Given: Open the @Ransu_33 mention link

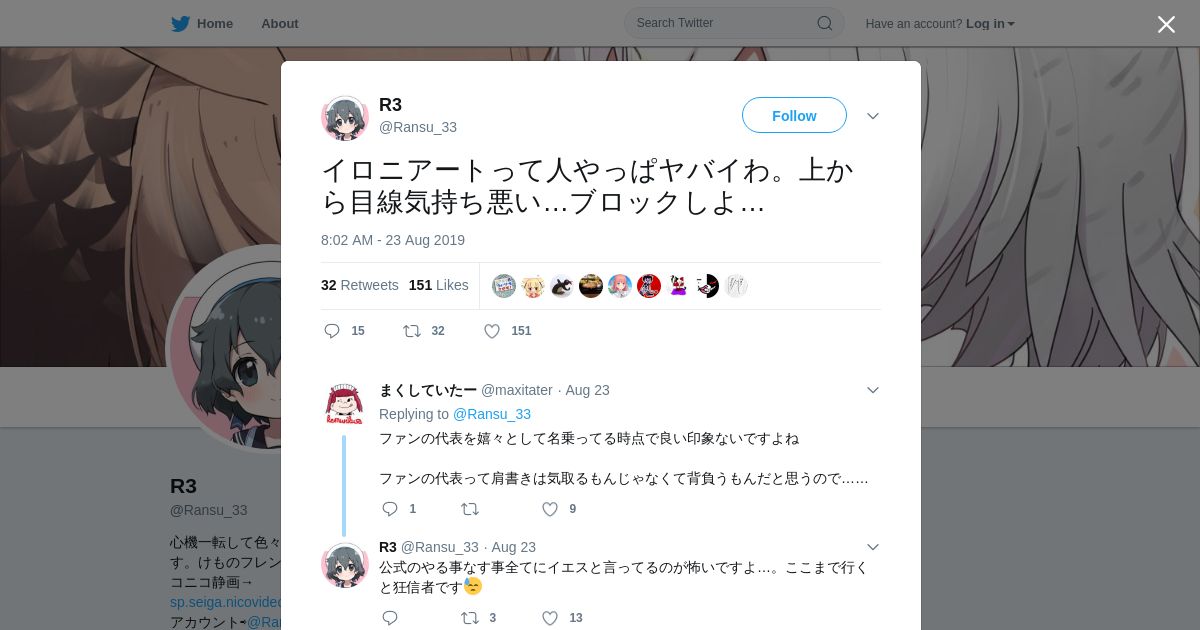Looking at the screenshot, I should point(492,414).
